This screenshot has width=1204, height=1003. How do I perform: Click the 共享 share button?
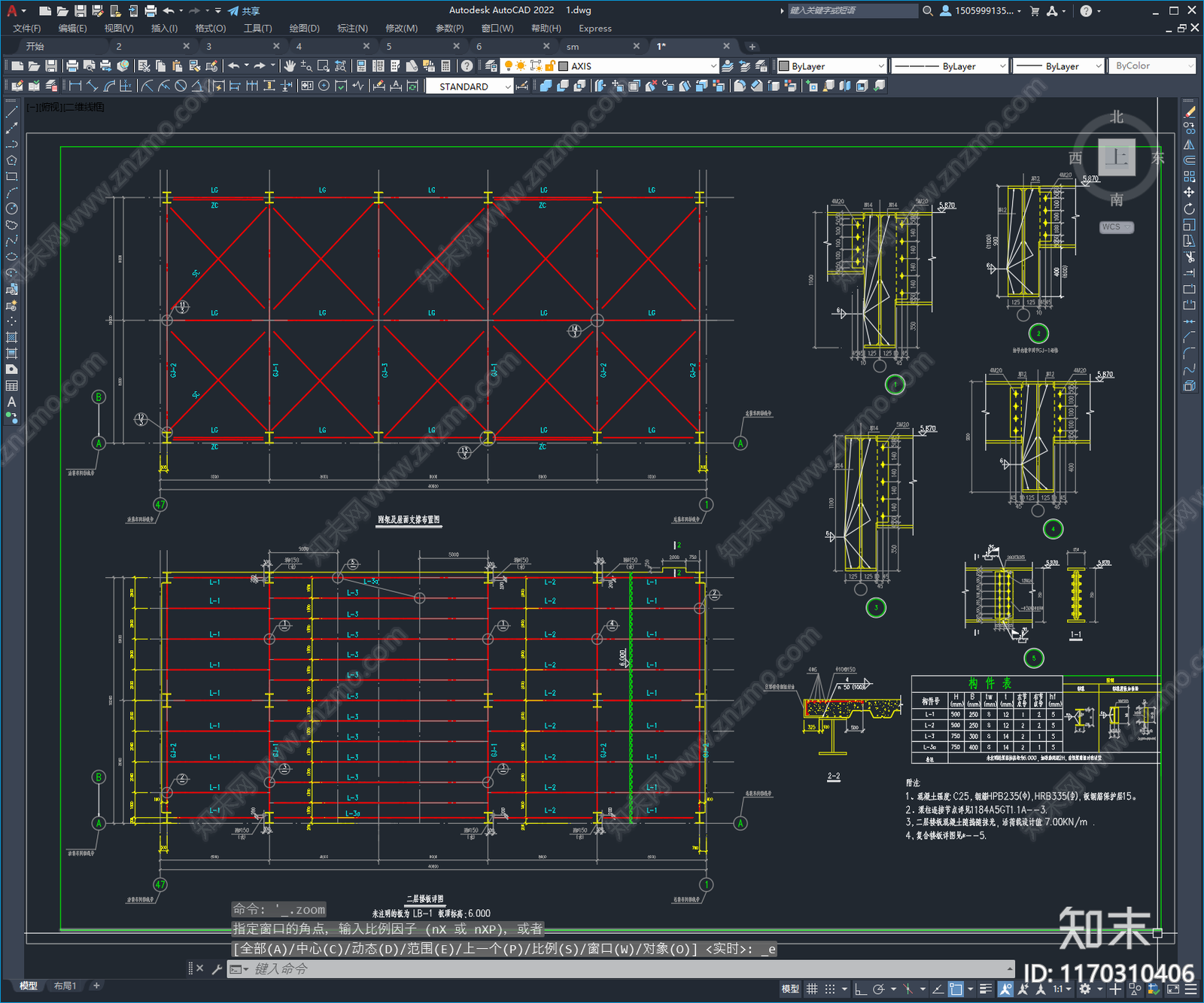pos(244,11)
